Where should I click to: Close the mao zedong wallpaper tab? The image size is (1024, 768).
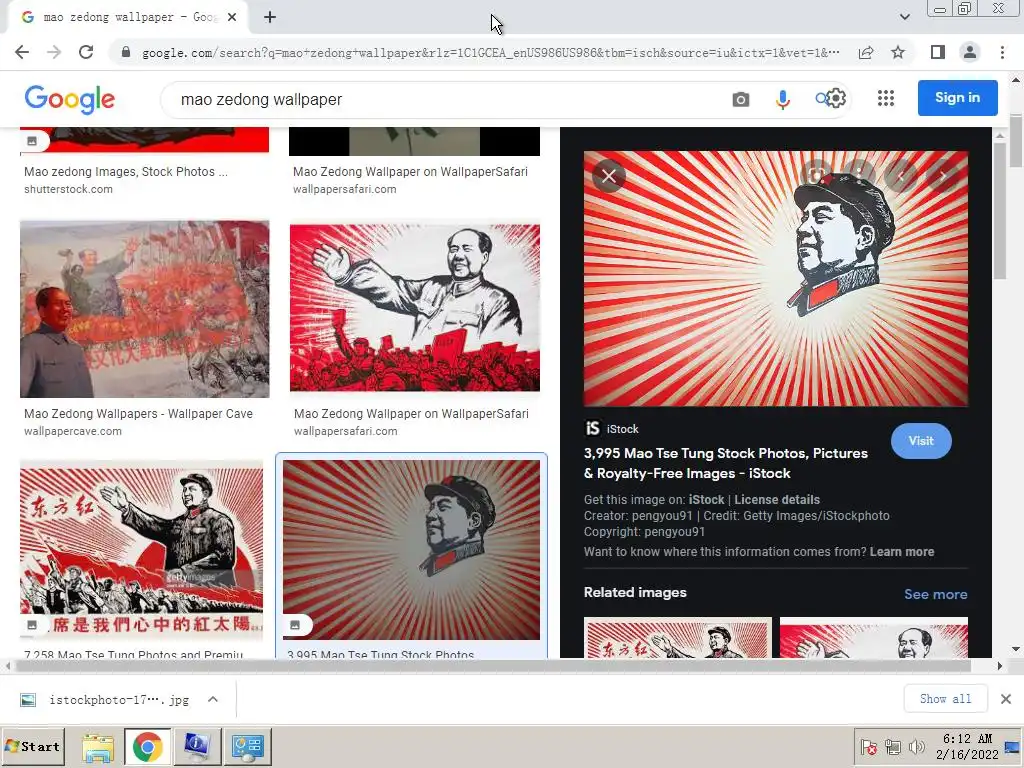pos(232,18)
